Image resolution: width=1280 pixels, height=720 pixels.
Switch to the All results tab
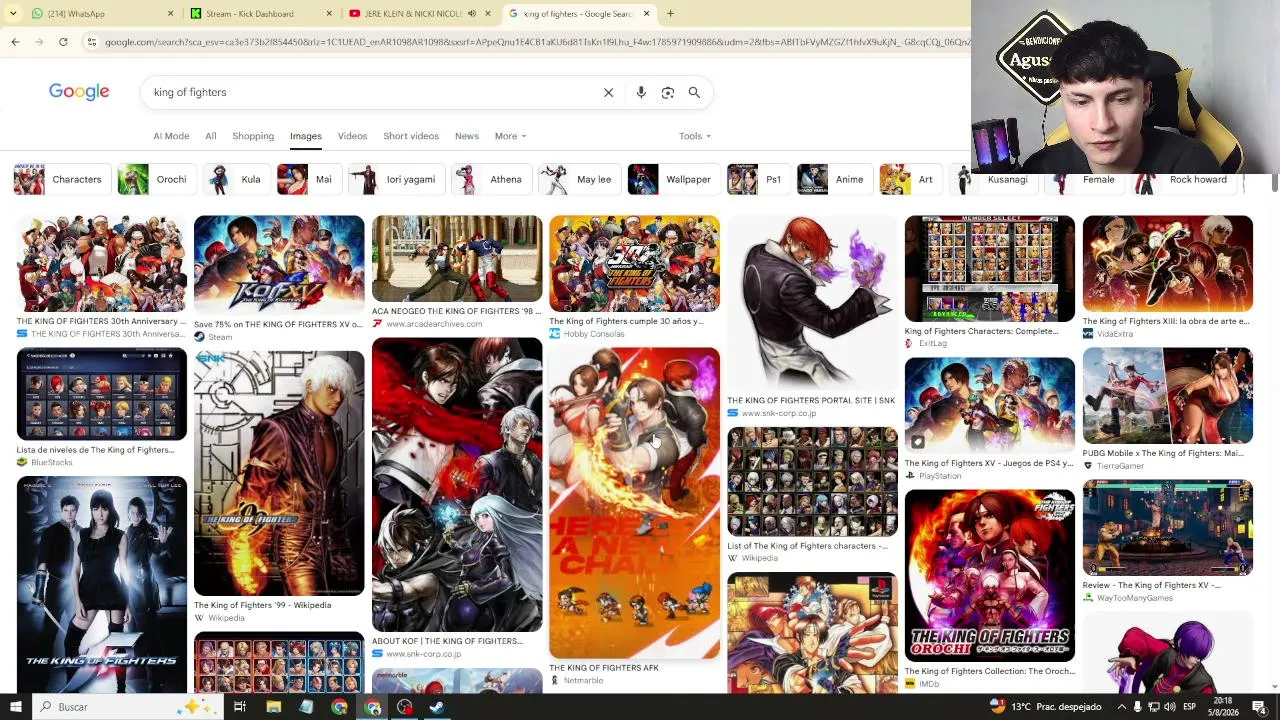point(211,136)
